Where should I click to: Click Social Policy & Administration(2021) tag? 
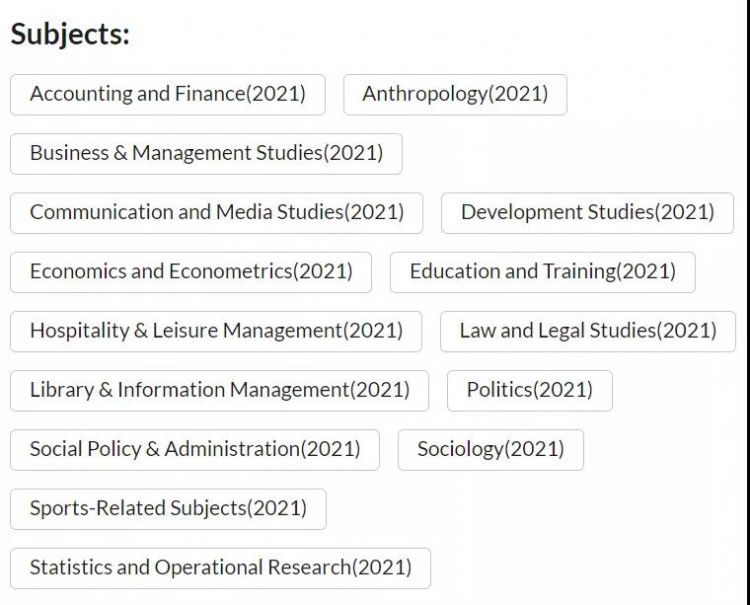click(x=195, y=449)
